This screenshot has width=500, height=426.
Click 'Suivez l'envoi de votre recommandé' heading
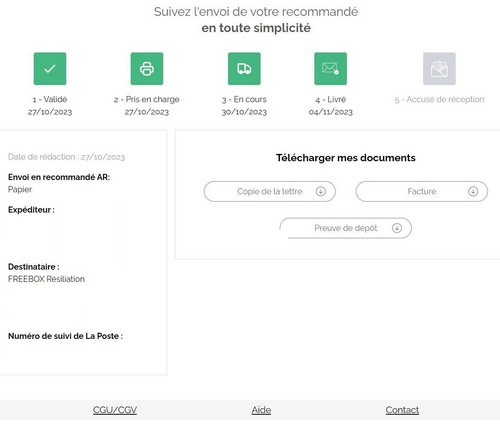coord(256,12)
